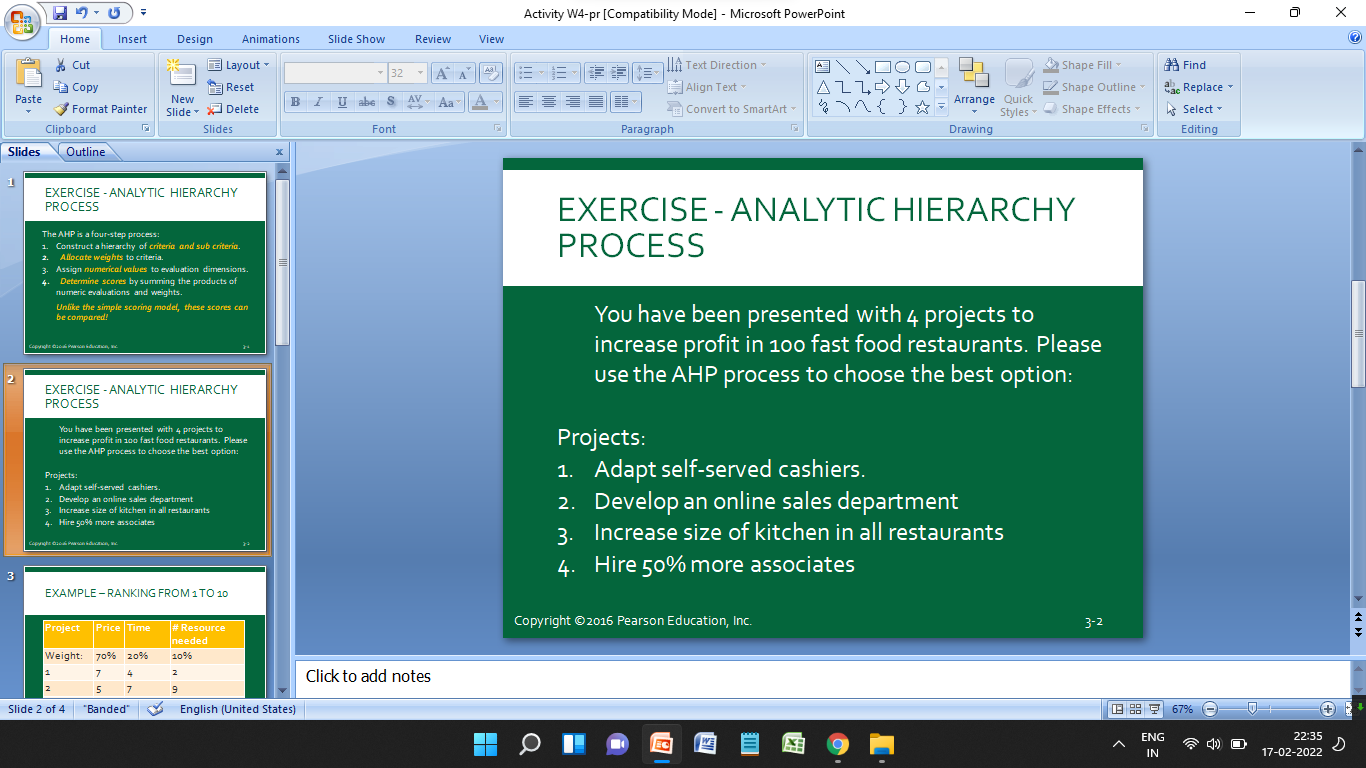Toggle bold formatting
Screen dimensions: 1366x768
295,101
